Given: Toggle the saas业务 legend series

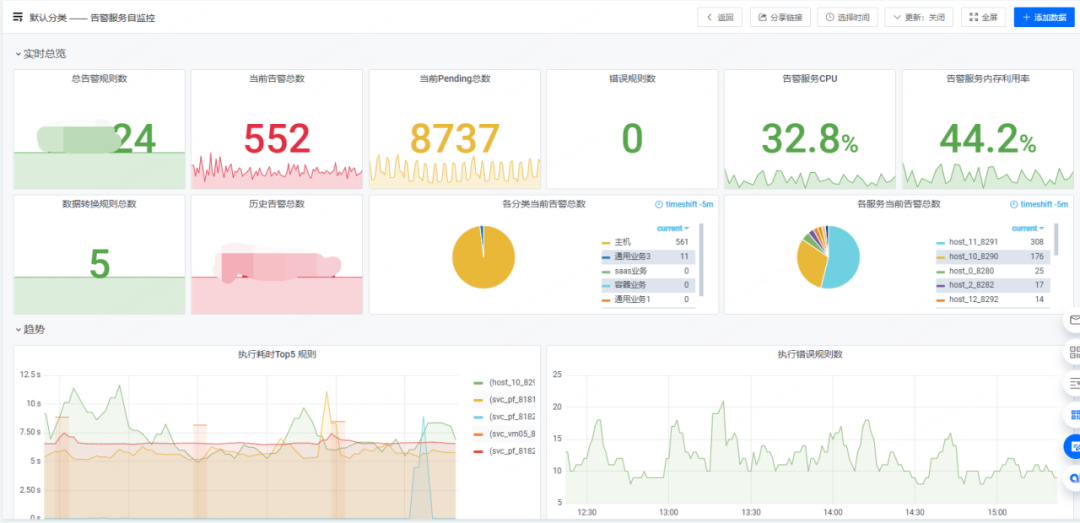Looking at the screenshot, I should [630, 271].
